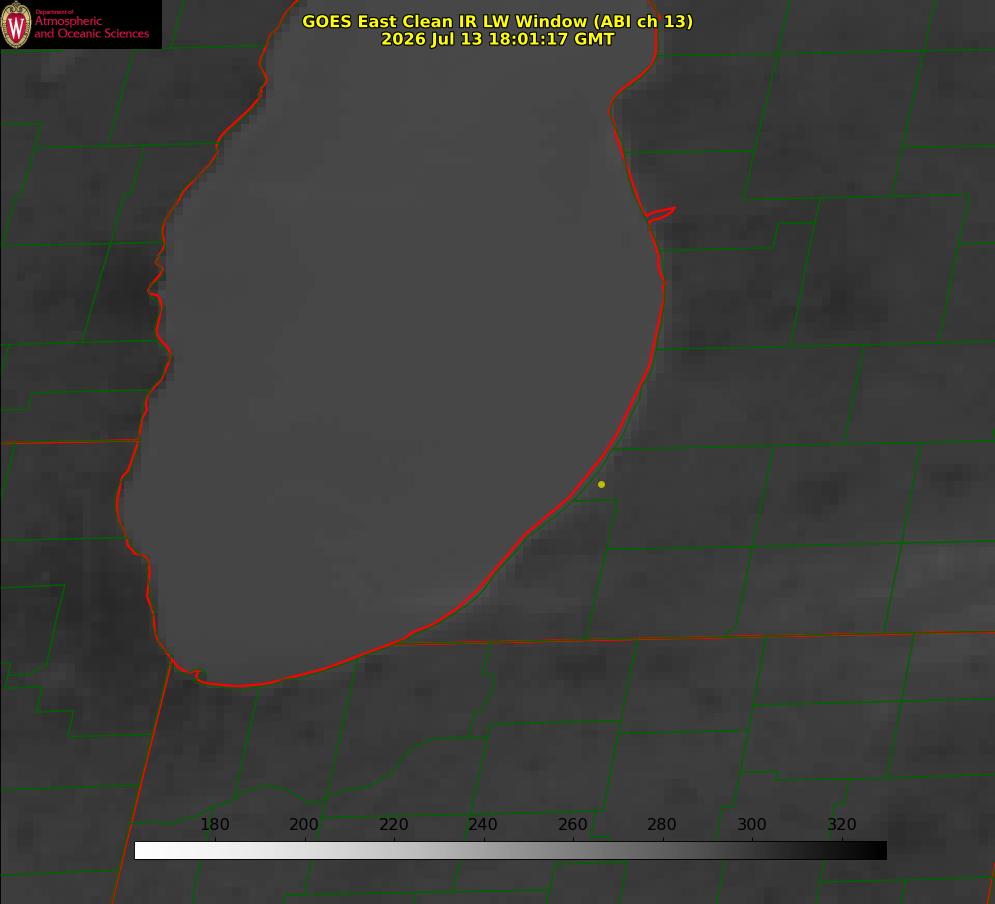Image resolution: width=995 pixels, height=904 pixels.
Task: Click the yellow location dot marker
Action: [x=601, y=484]
